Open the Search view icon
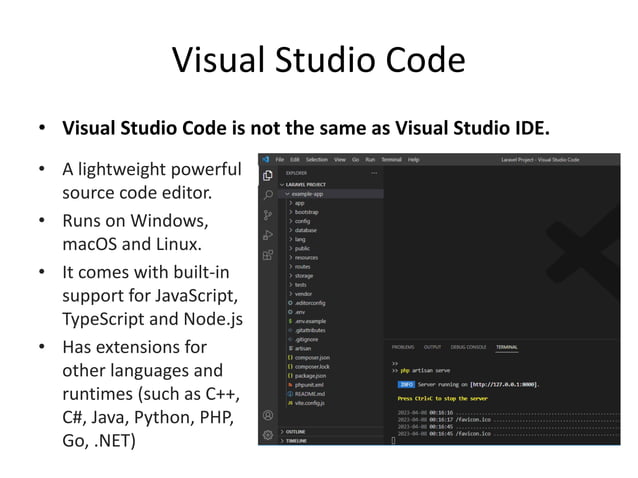Screen dimensions: 638x478 point(268,195)
